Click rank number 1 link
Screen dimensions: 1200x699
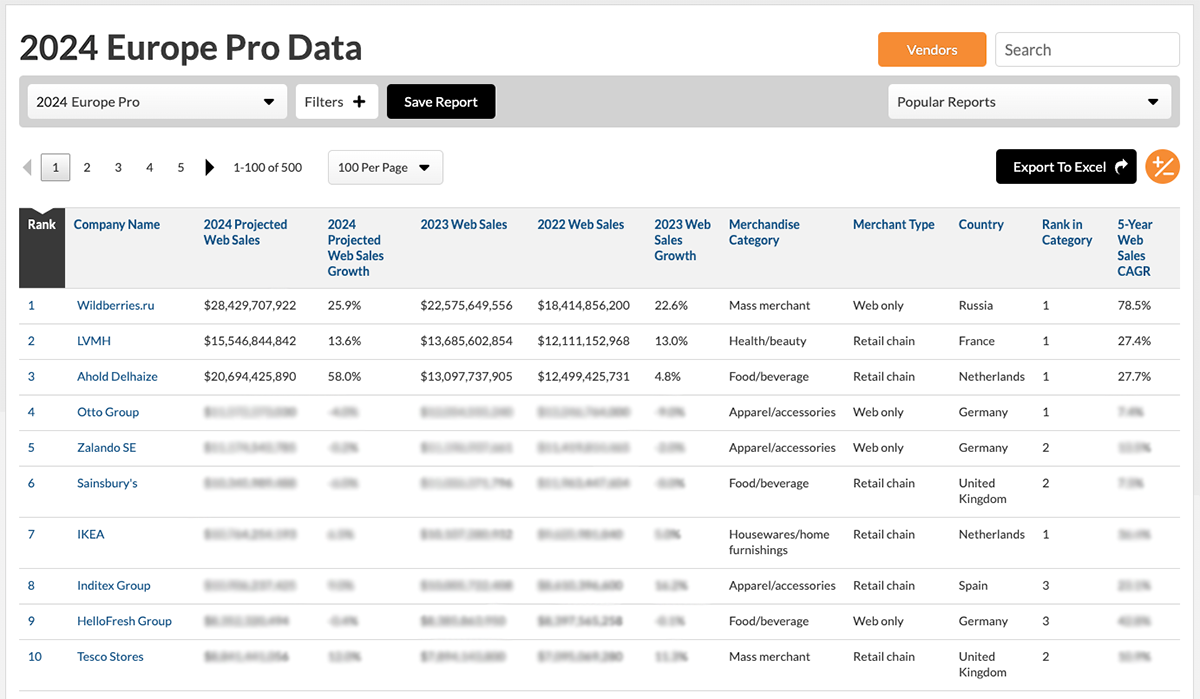(x=31, y=306)
